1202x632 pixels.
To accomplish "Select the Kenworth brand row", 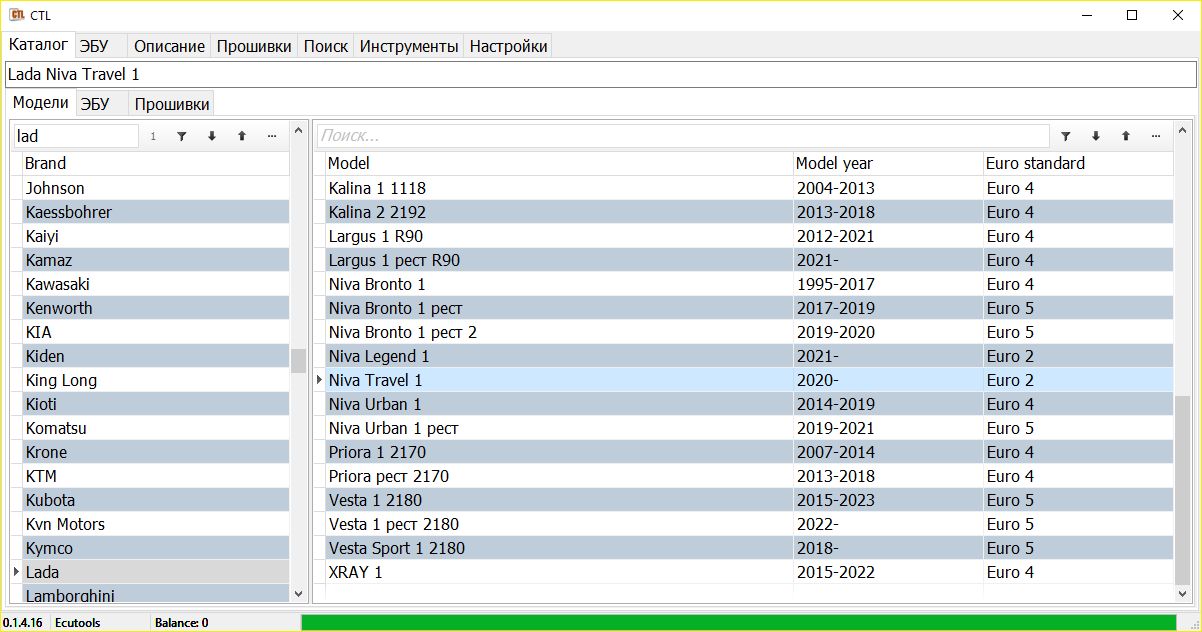I will pyautogui.click(x=156, y=308).
